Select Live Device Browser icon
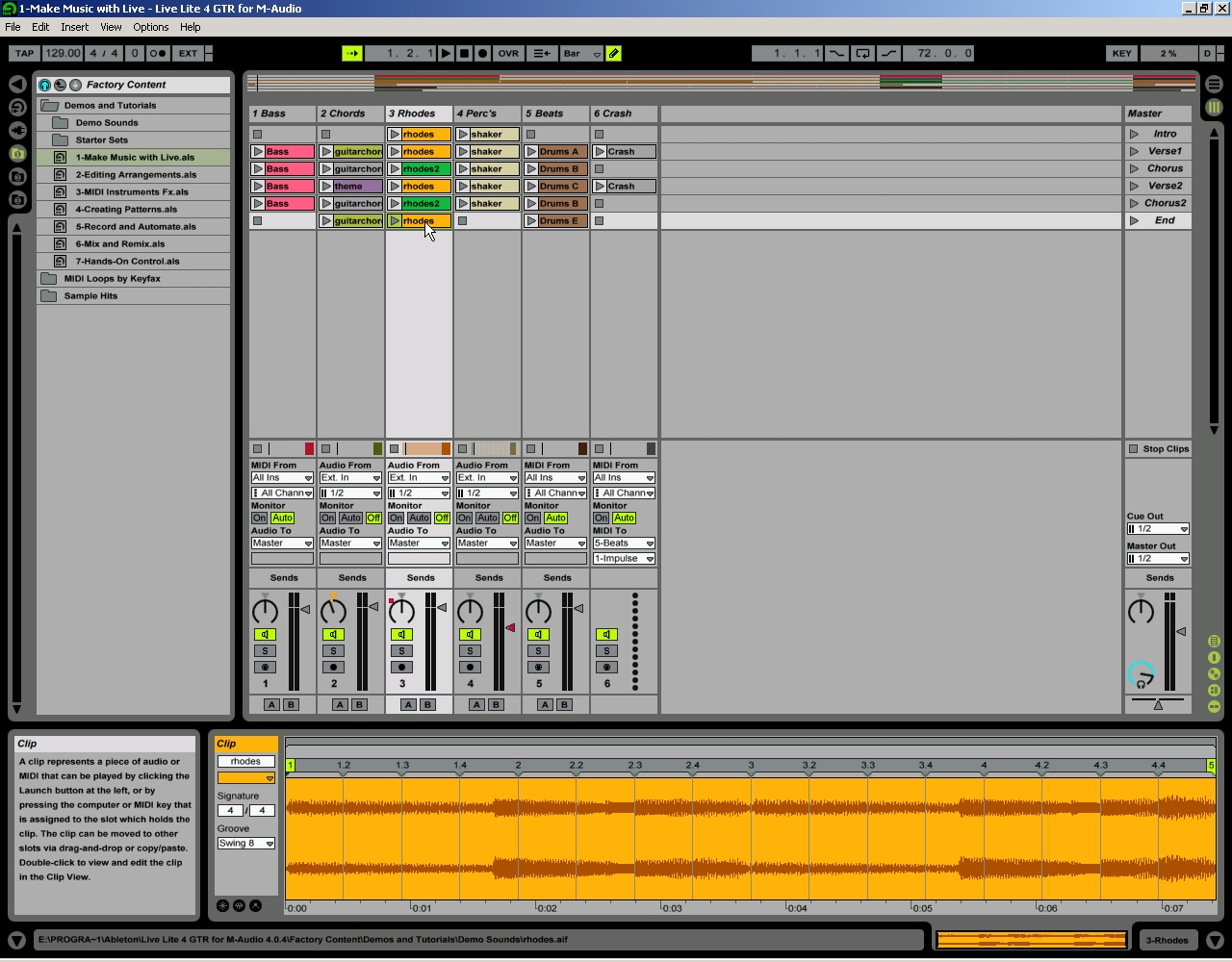 (x=17, y=108)
